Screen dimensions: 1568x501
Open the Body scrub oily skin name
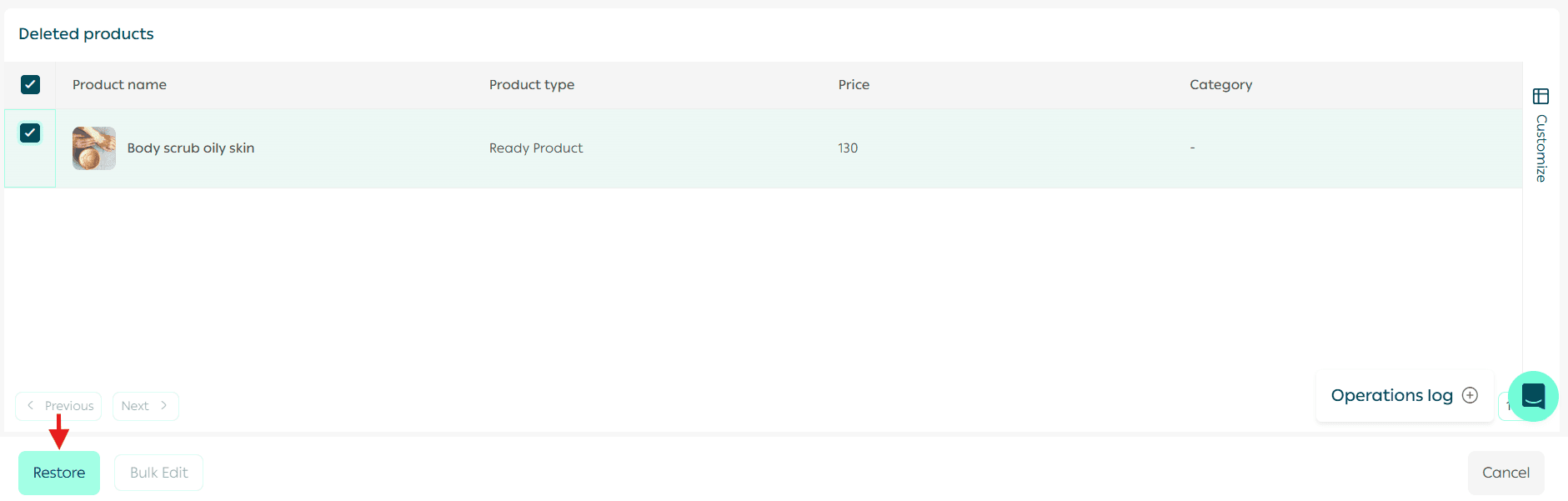(190, 148)
